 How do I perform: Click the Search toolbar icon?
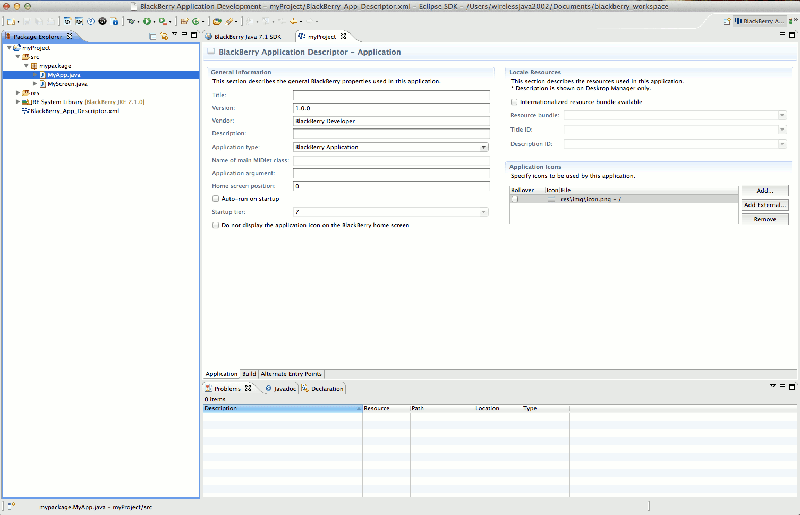(230, 21)
